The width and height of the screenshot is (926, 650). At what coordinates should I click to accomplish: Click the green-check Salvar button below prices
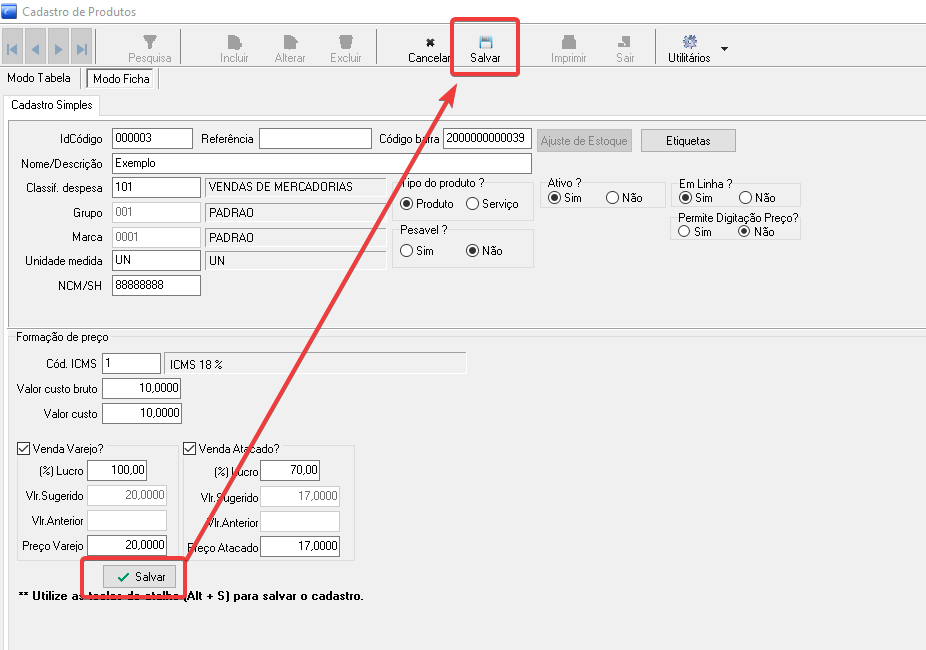(x=141, y=577)
